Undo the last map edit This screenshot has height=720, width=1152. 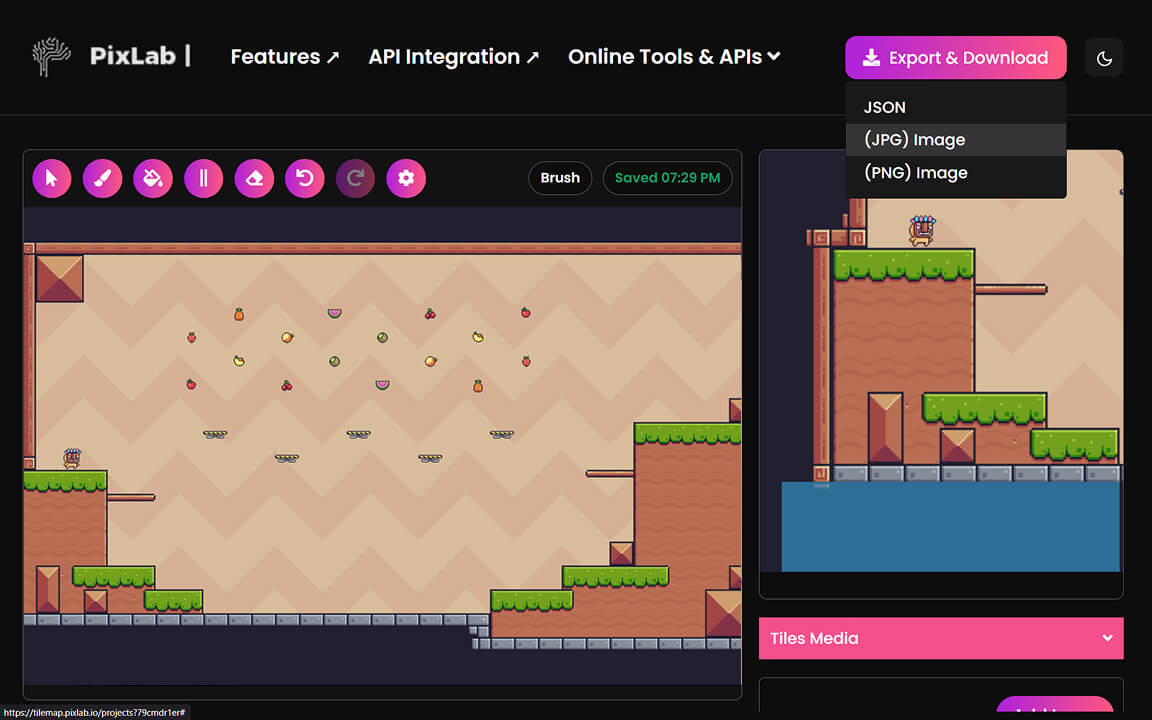coord(304,178)
